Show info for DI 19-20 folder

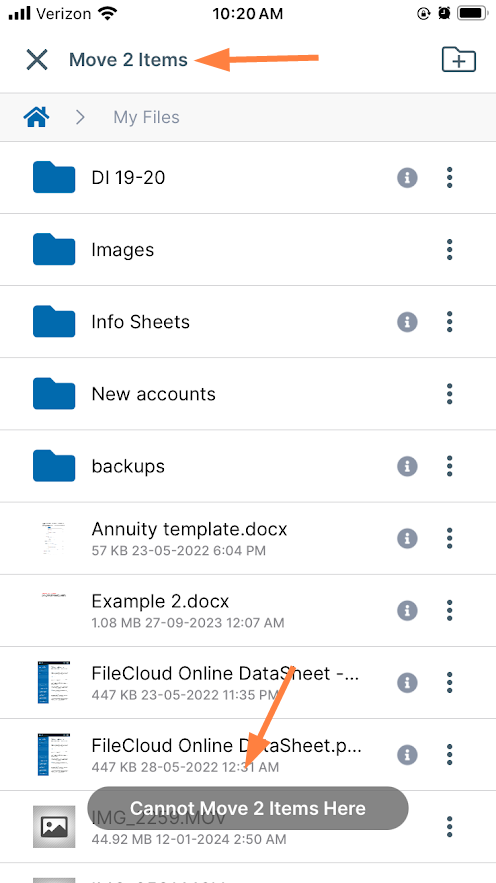[x=407, y=178]
